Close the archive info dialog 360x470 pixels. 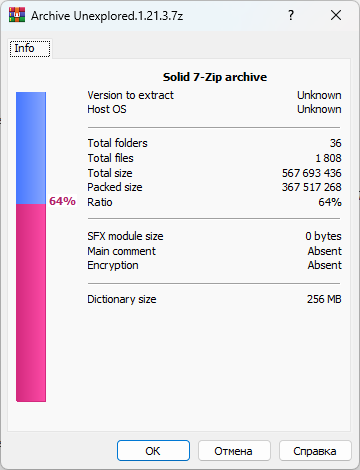pyautogui.click(x=336, y=15)
